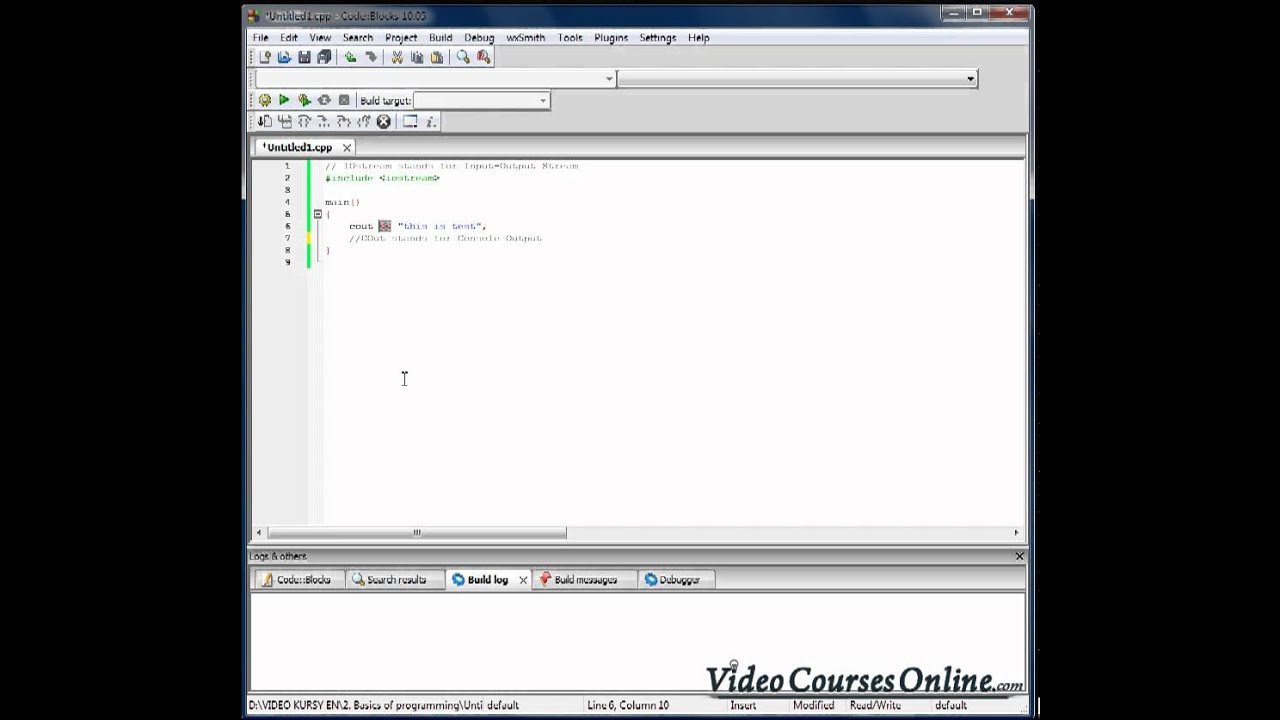Click the Abort build icon
1280x720 pixels.
pyautogui.click(x=344, y=100)
